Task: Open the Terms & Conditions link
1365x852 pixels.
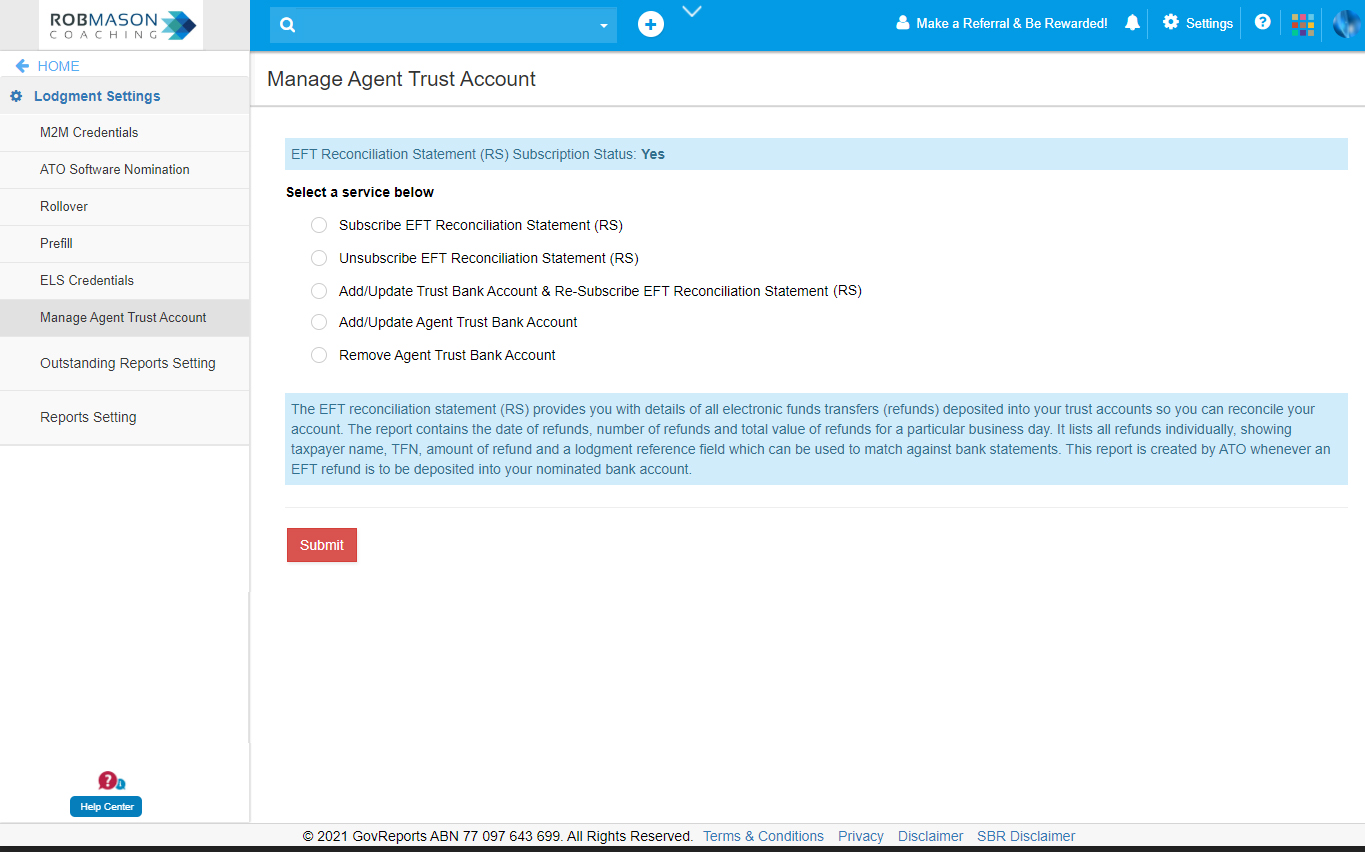Action: point(763,836)
